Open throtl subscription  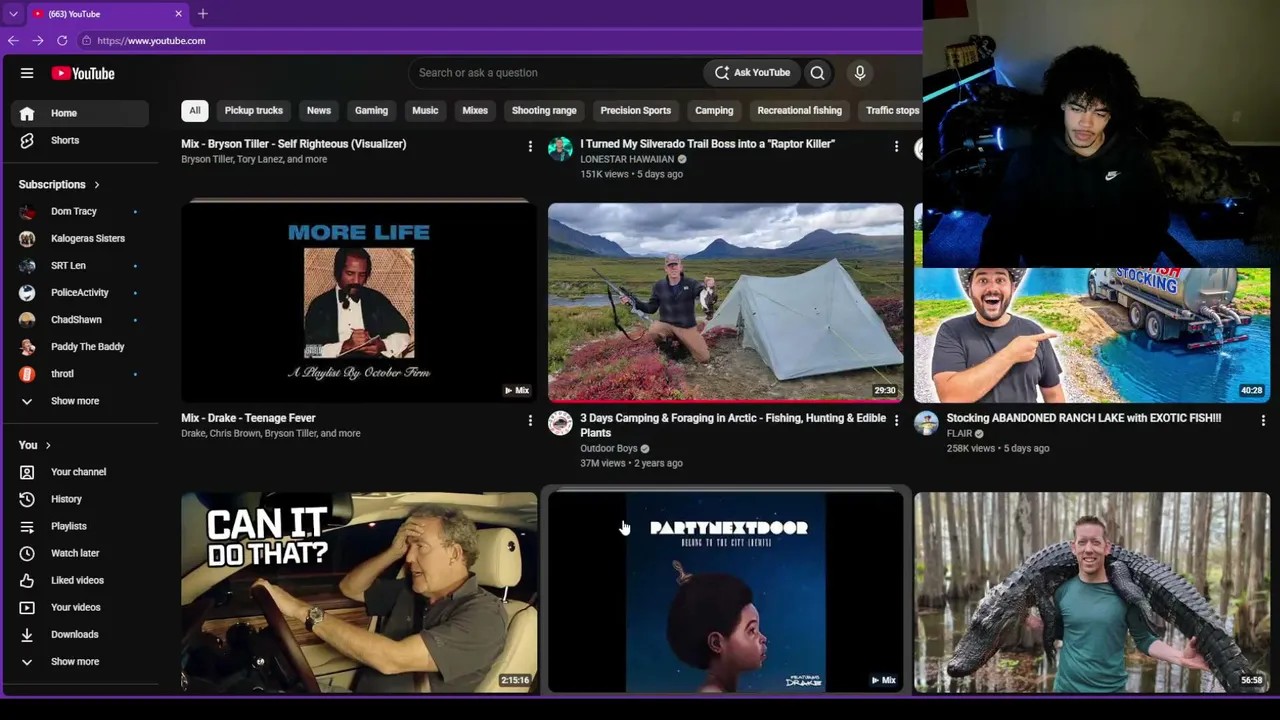tap(80, 373)
